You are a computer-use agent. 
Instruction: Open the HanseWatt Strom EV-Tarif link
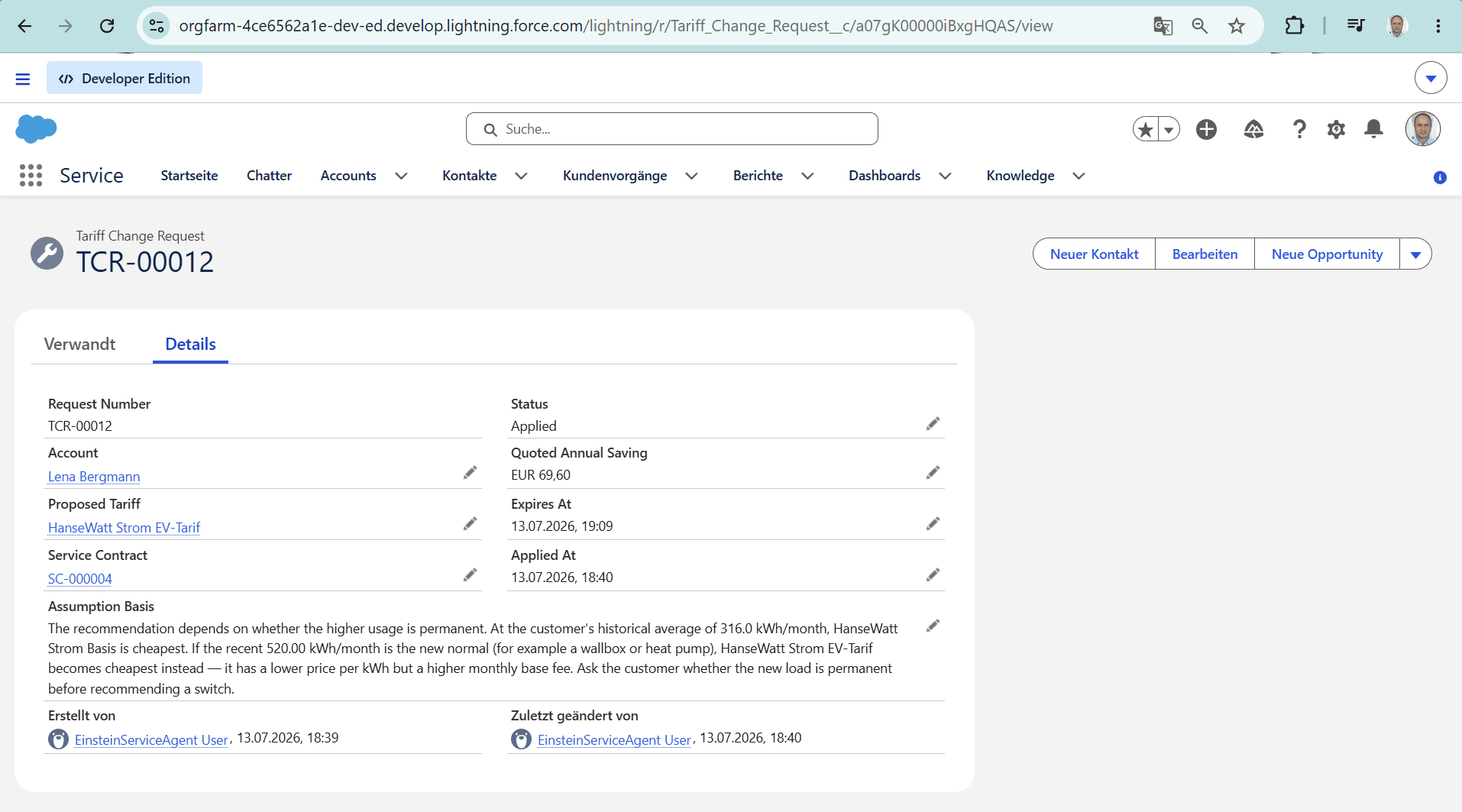(124, 528)
